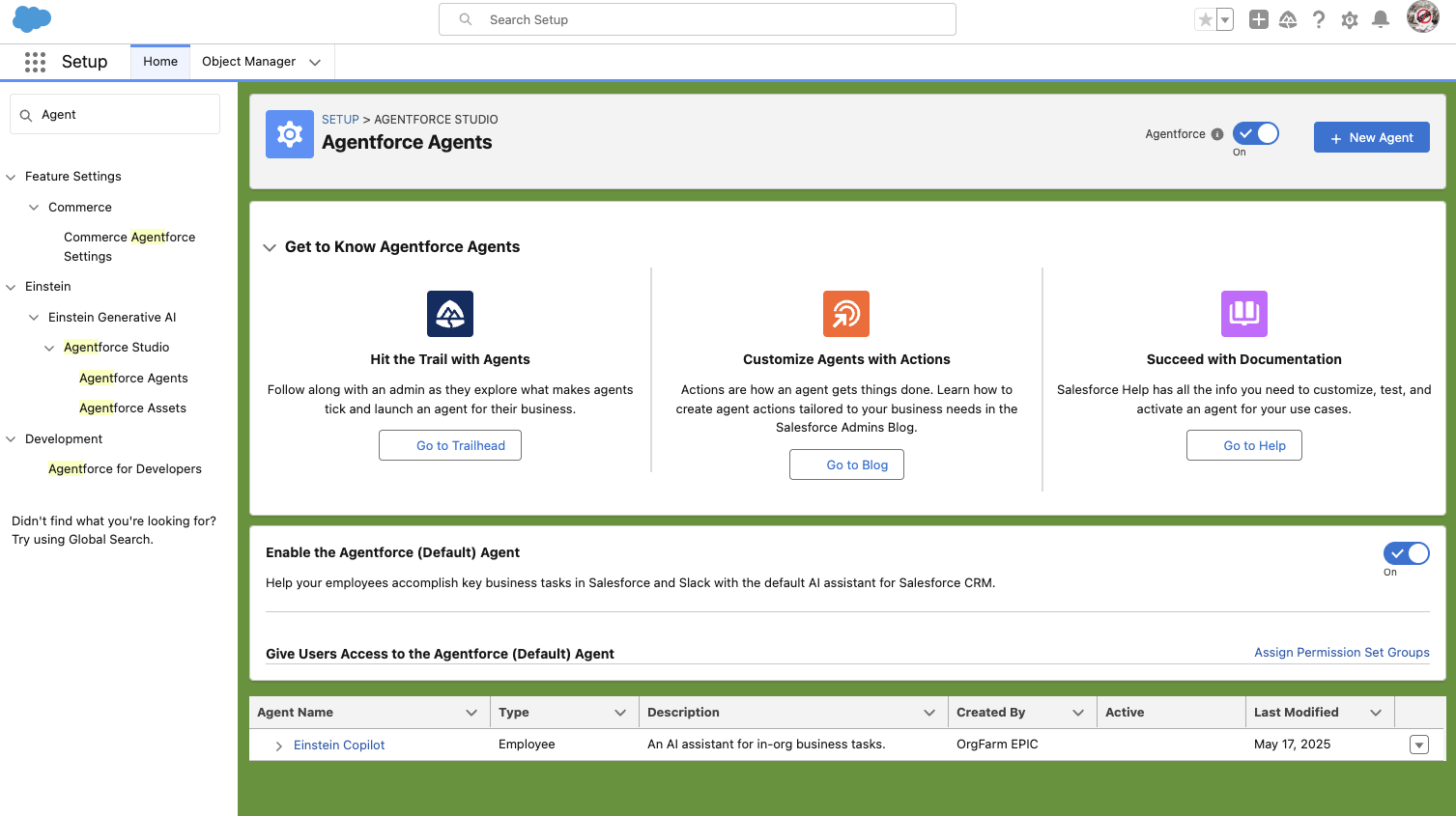Open Global Actions plus icon
Screen dimensions: 1456x816
click(x=1258, y=19)
